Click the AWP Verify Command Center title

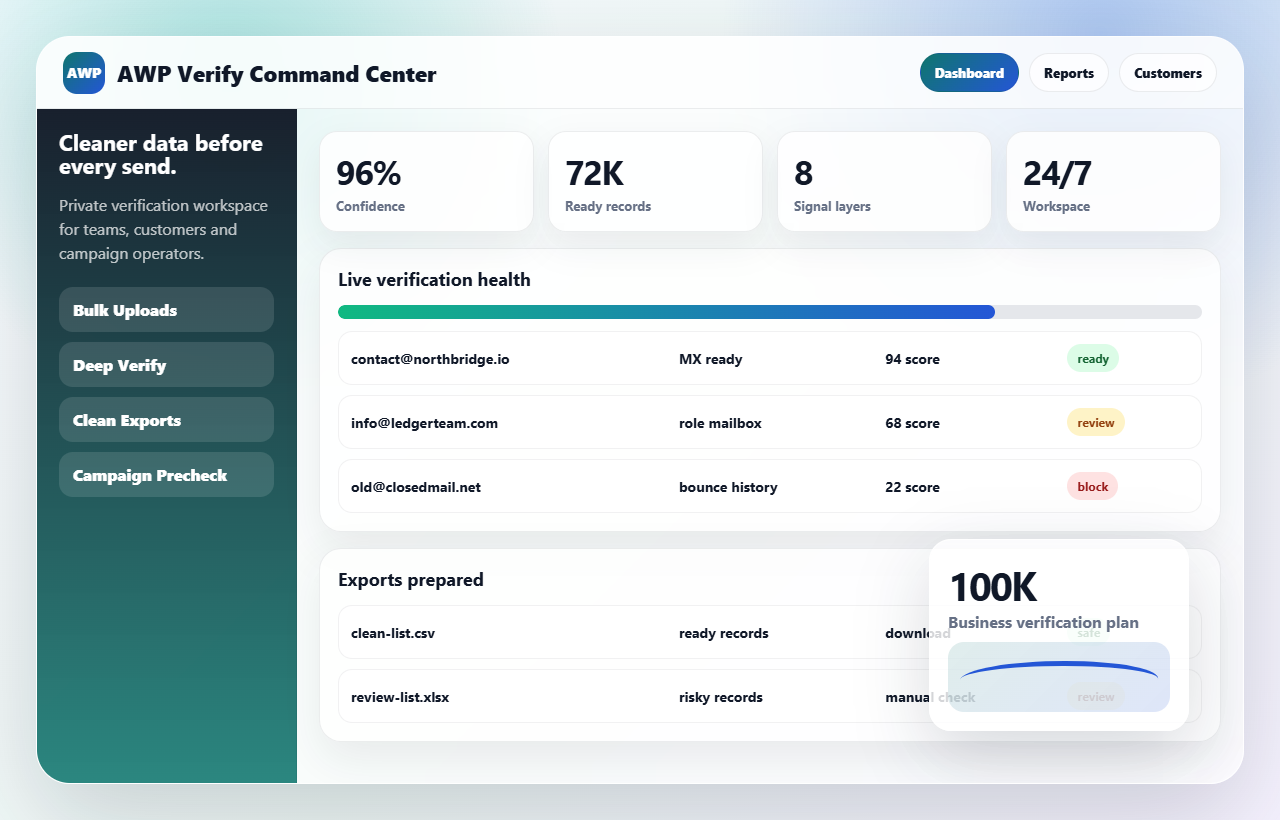click(x=277, y=74)
